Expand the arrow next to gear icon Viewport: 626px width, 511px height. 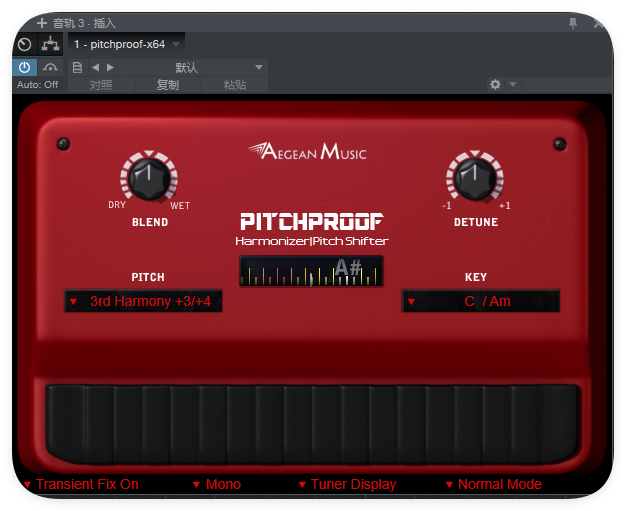pos(513,84)
